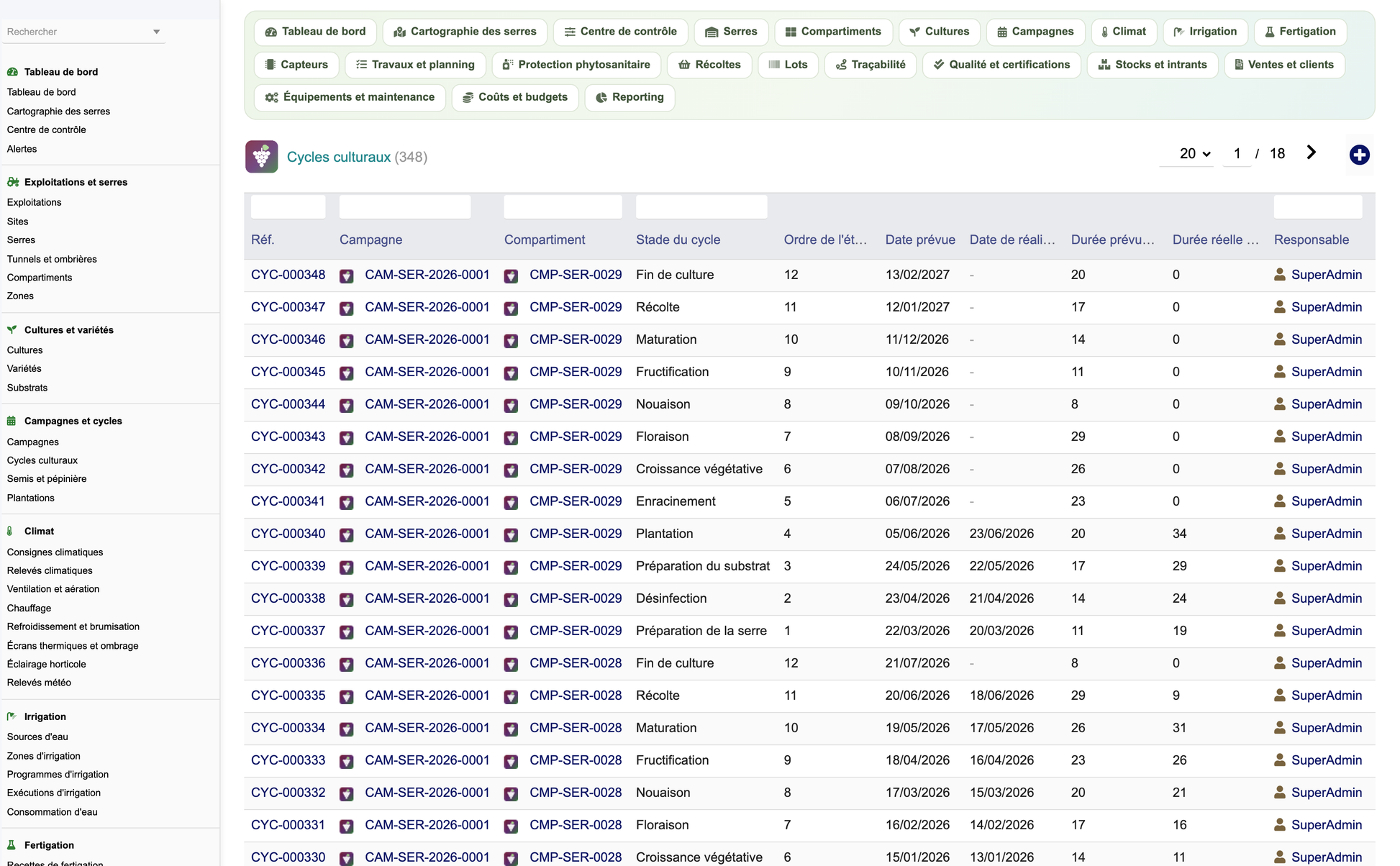Open cycle CYC-000345 link
The image size is (1400, 866).
tap(288, 372)
